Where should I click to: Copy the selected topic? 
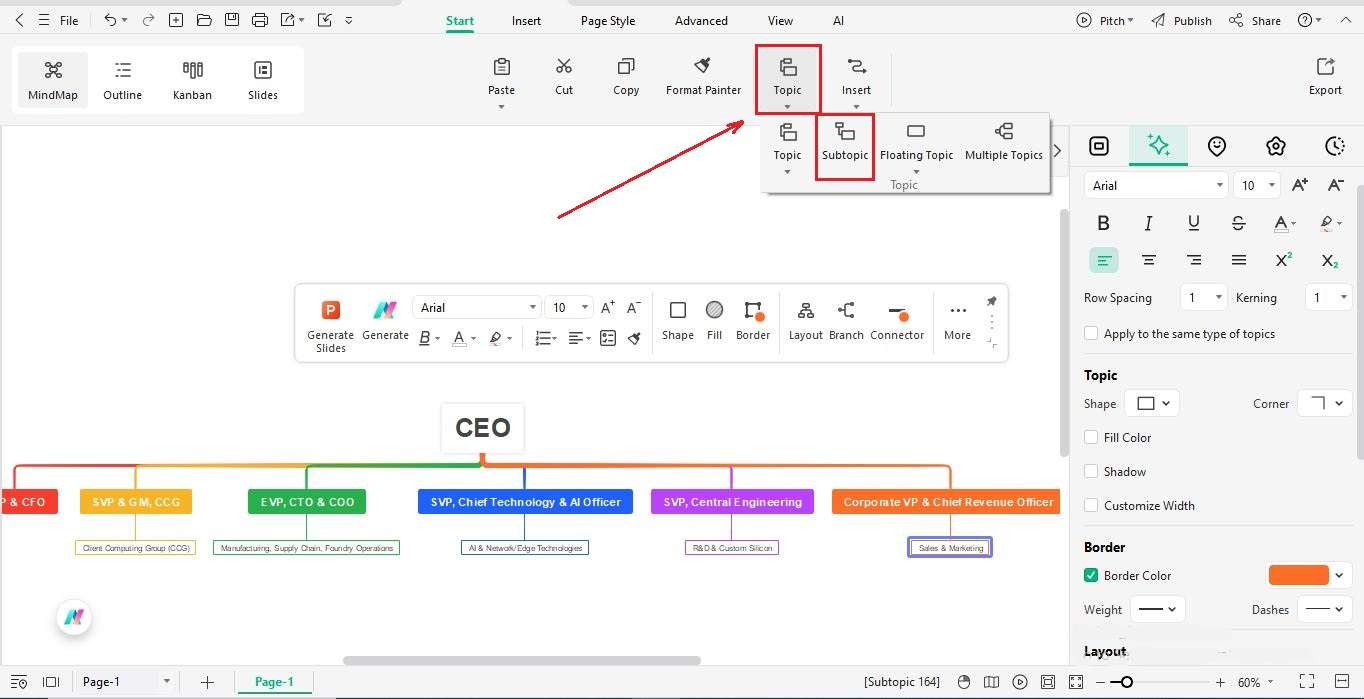pyautogui.click(x=626, y=76)
